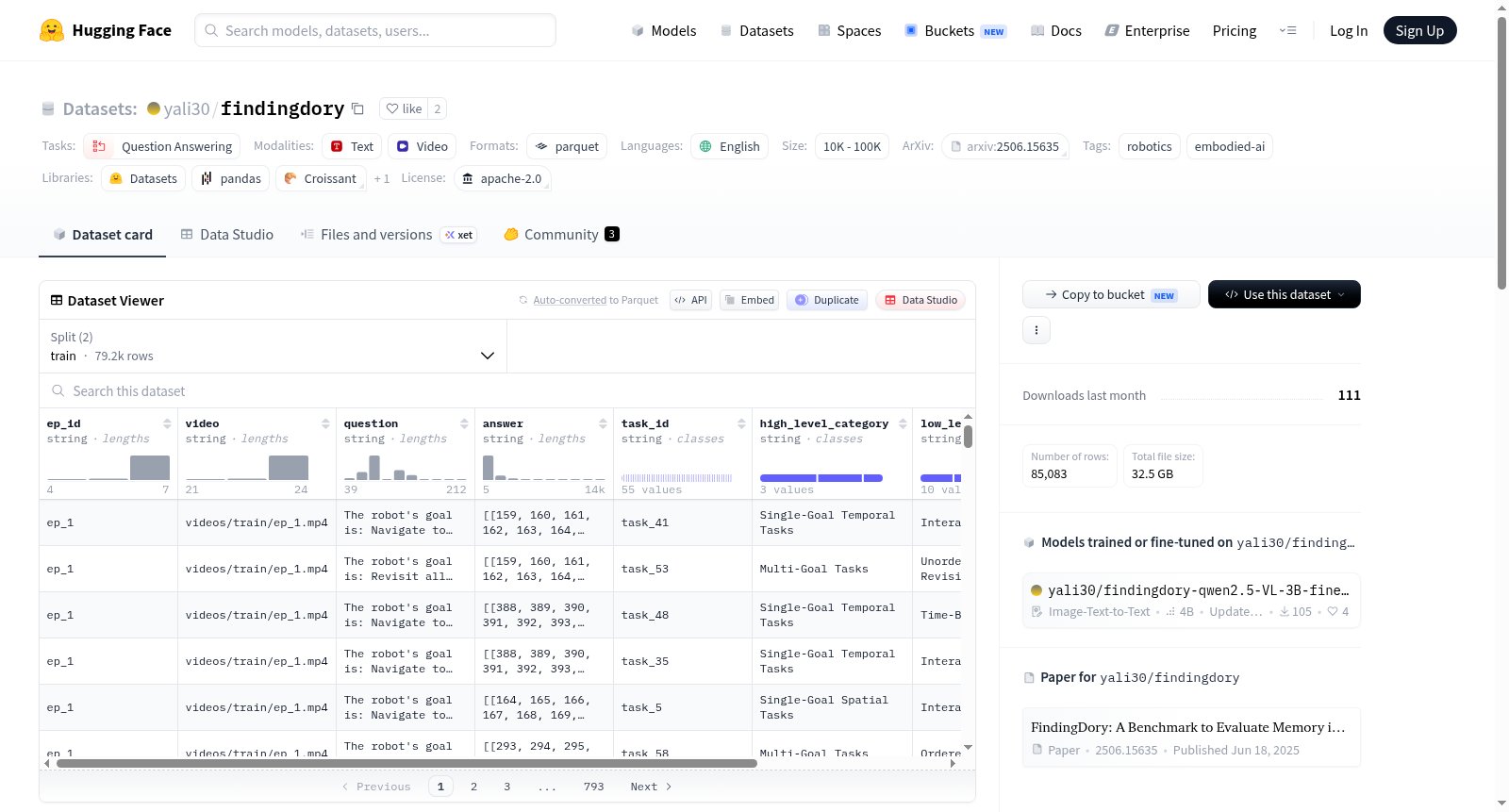The height and width of the screenshot is (812, 1509).
Task: Click the page vertical scrollbar
Action: point(1501,151)
